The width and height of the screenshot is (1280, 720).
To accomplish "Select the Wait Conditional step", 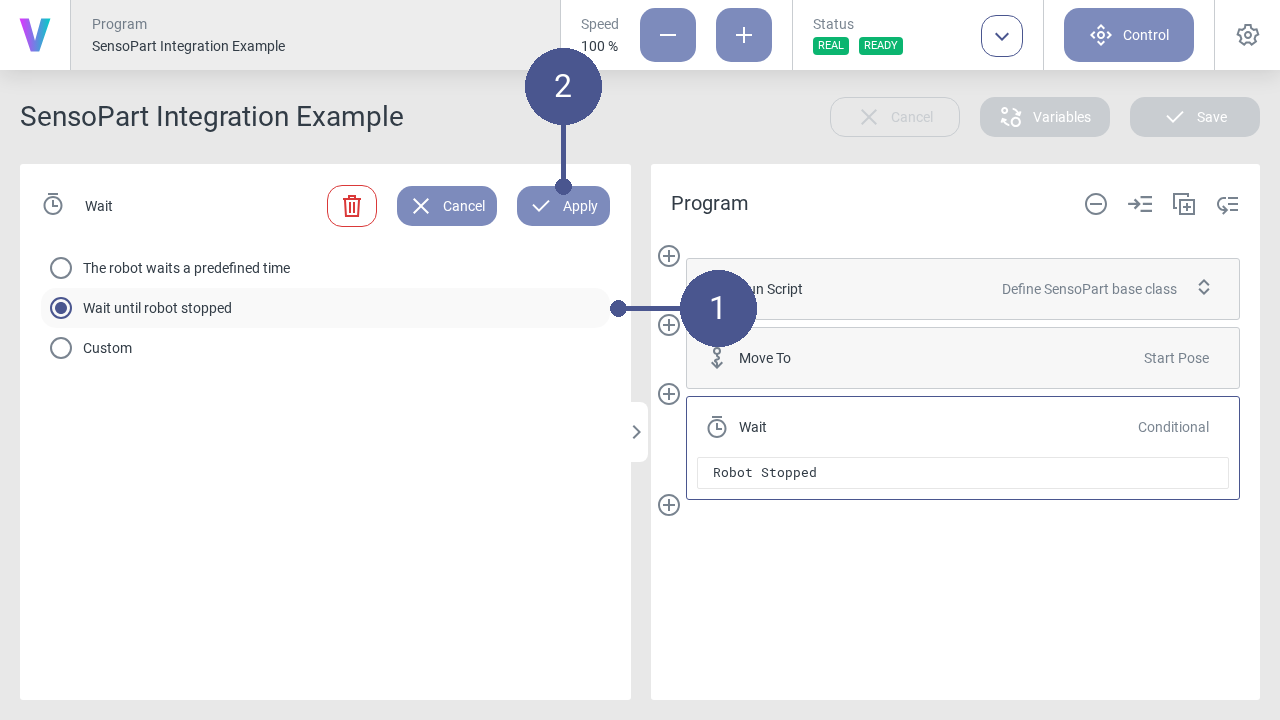I will click(x=962, y=427).
